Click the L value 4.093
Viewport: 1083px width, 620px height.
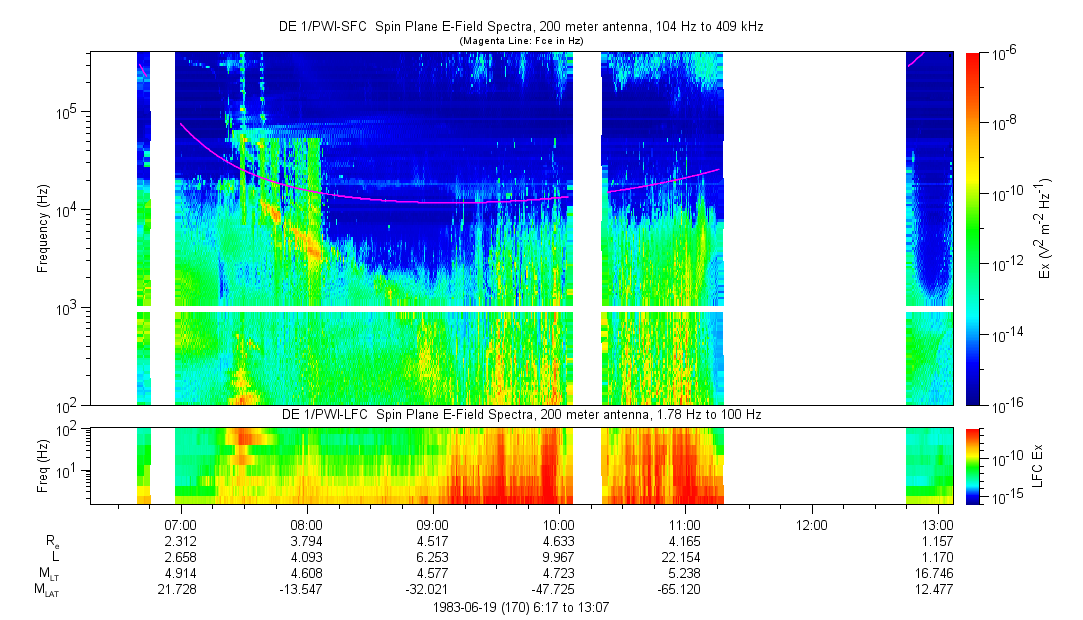[x=307, y=557]
